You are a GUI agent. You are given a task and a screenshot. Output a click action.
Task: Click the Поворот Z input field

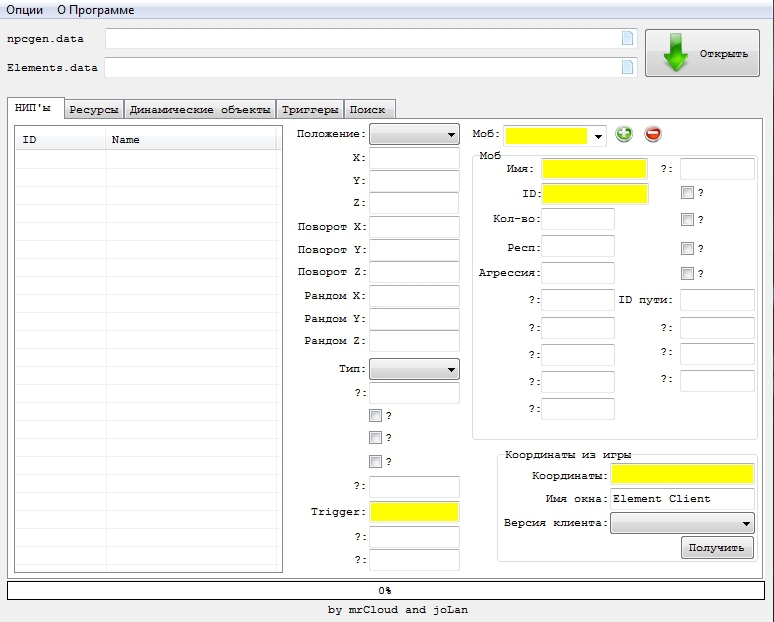414,272
